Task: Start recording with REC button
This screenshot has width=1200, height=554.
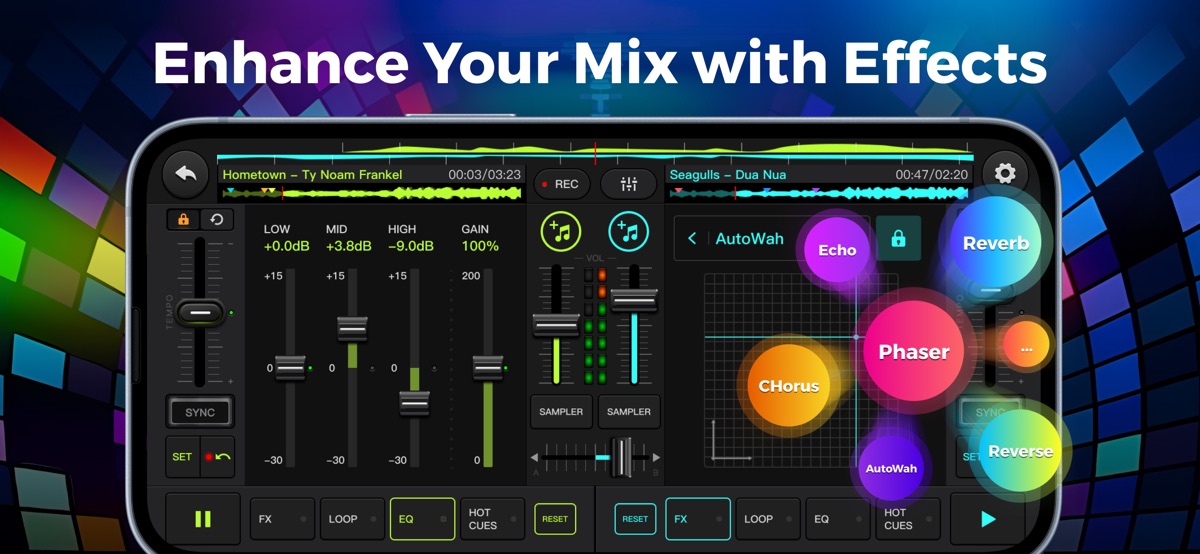Action: 560,184
